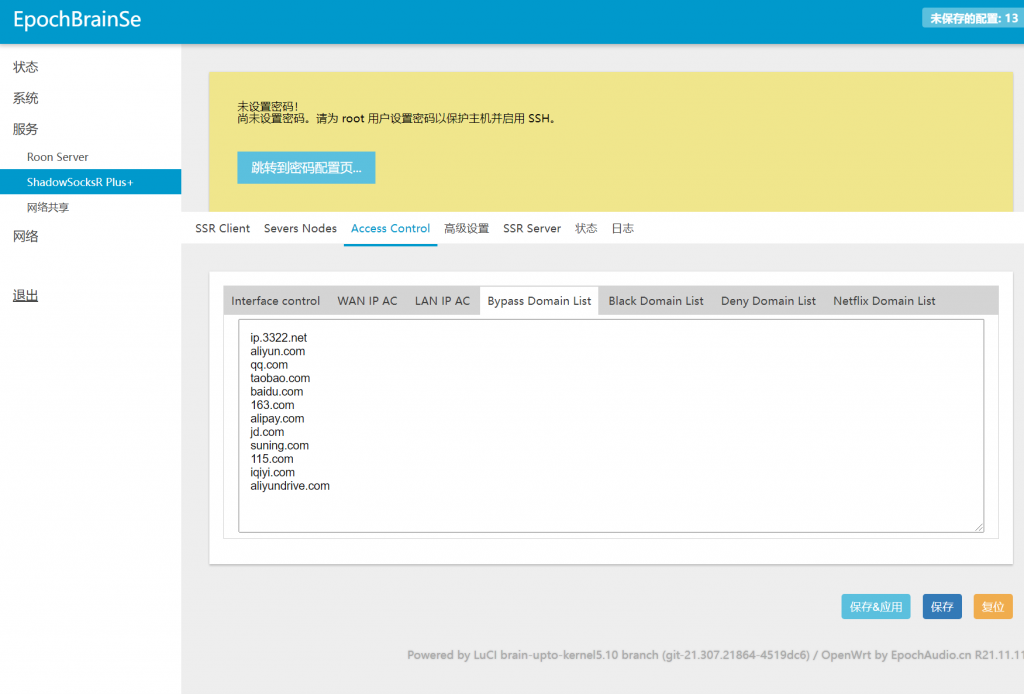This screenshot has width=1024, height=694.
Task: Open the 高级设置 tab
Action: pyautogui.click(x=466, y=229)
